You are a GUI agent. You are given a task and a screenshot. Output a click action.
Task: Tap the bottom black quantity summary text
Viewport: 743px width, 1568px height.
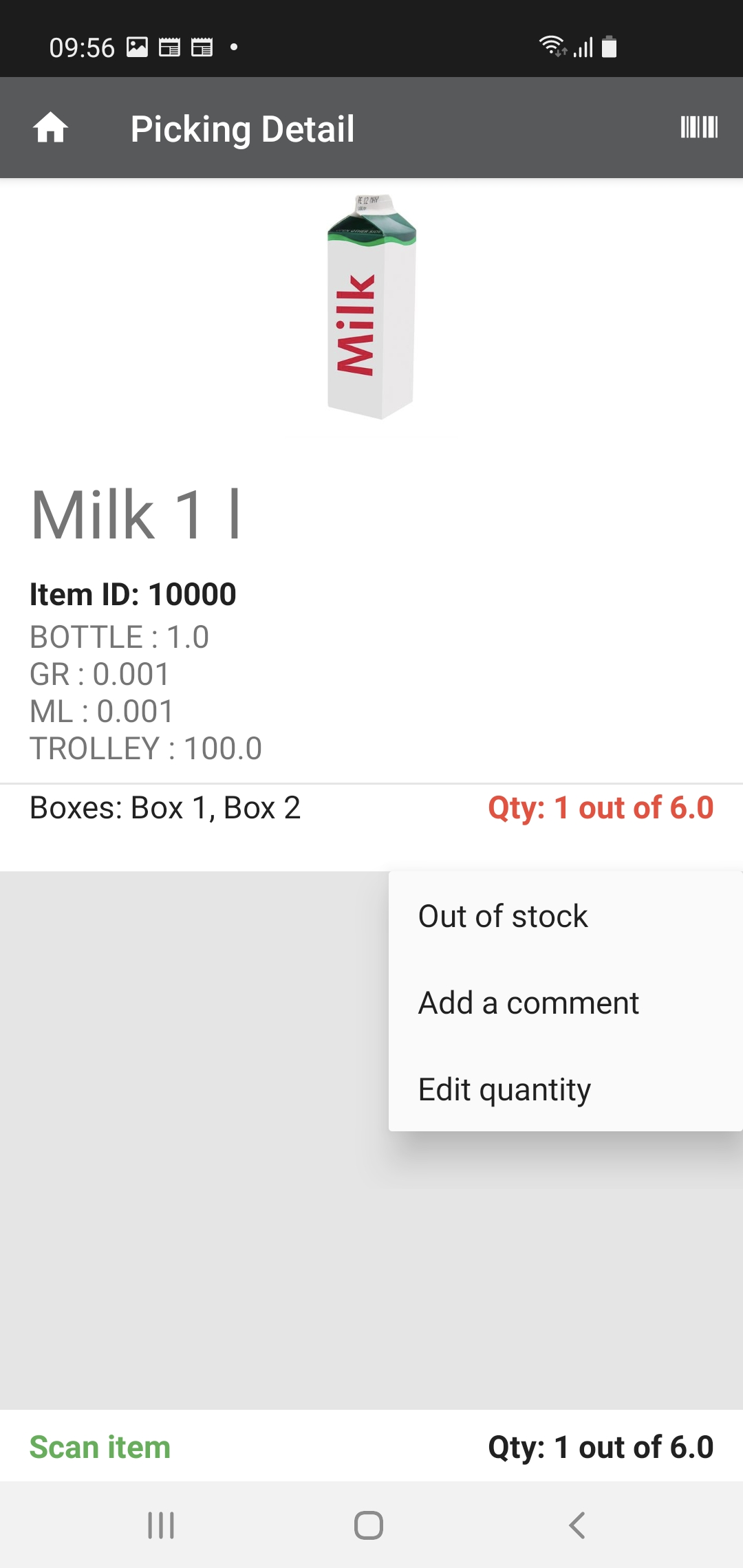coord(601,1447)
